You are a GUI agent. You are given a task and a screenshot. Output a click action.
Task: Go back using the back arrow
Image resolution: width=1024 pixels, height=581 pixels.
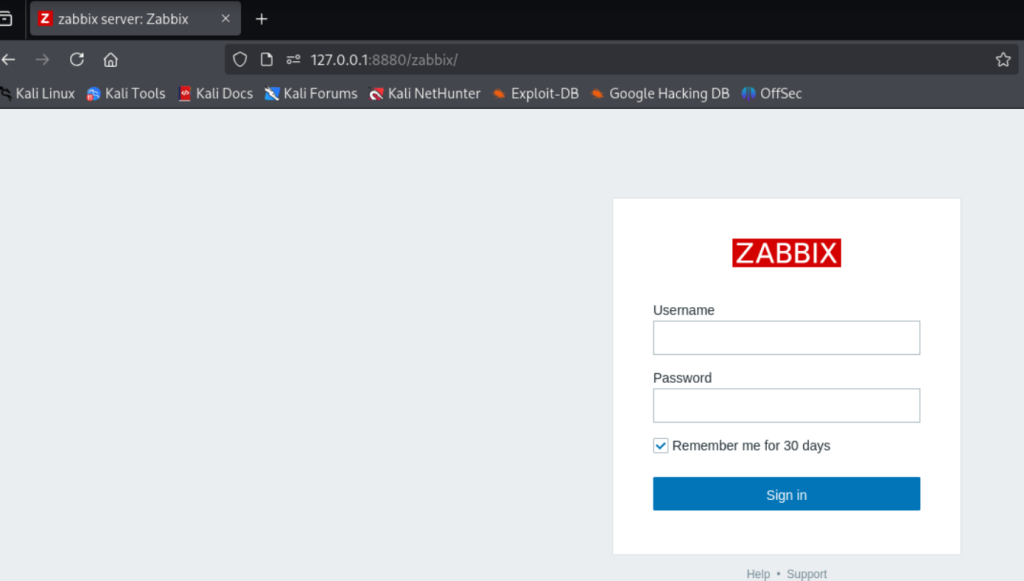9,59
